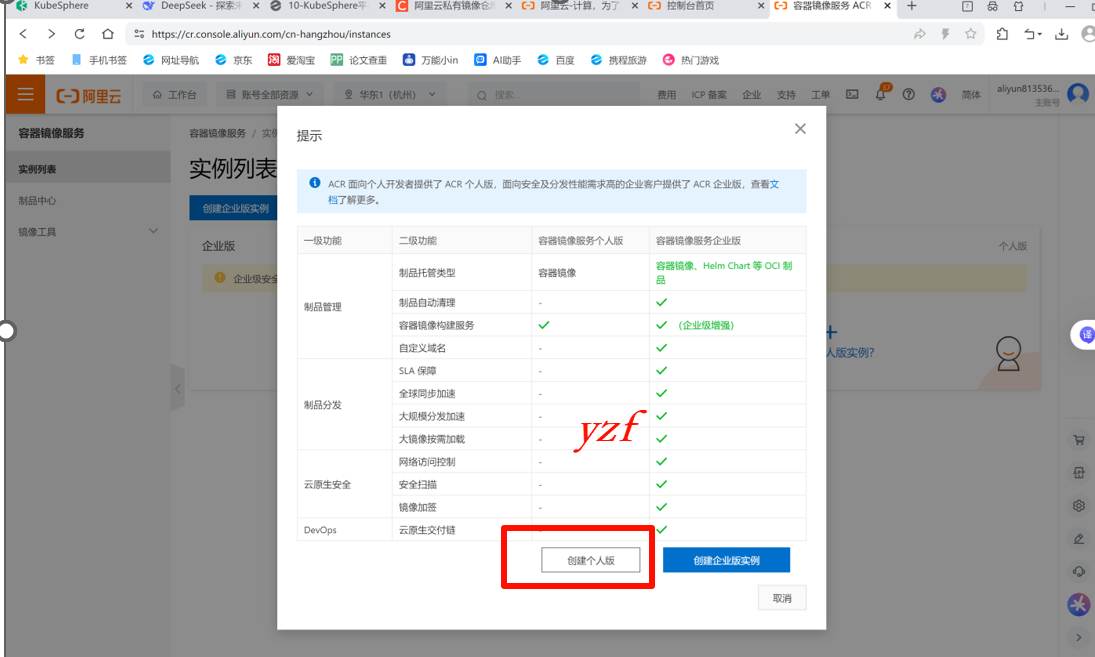1095x657 pixels.
Task: Select 实例列表 in sidebar
Action: pyautogui.click(x=88, y=169)
